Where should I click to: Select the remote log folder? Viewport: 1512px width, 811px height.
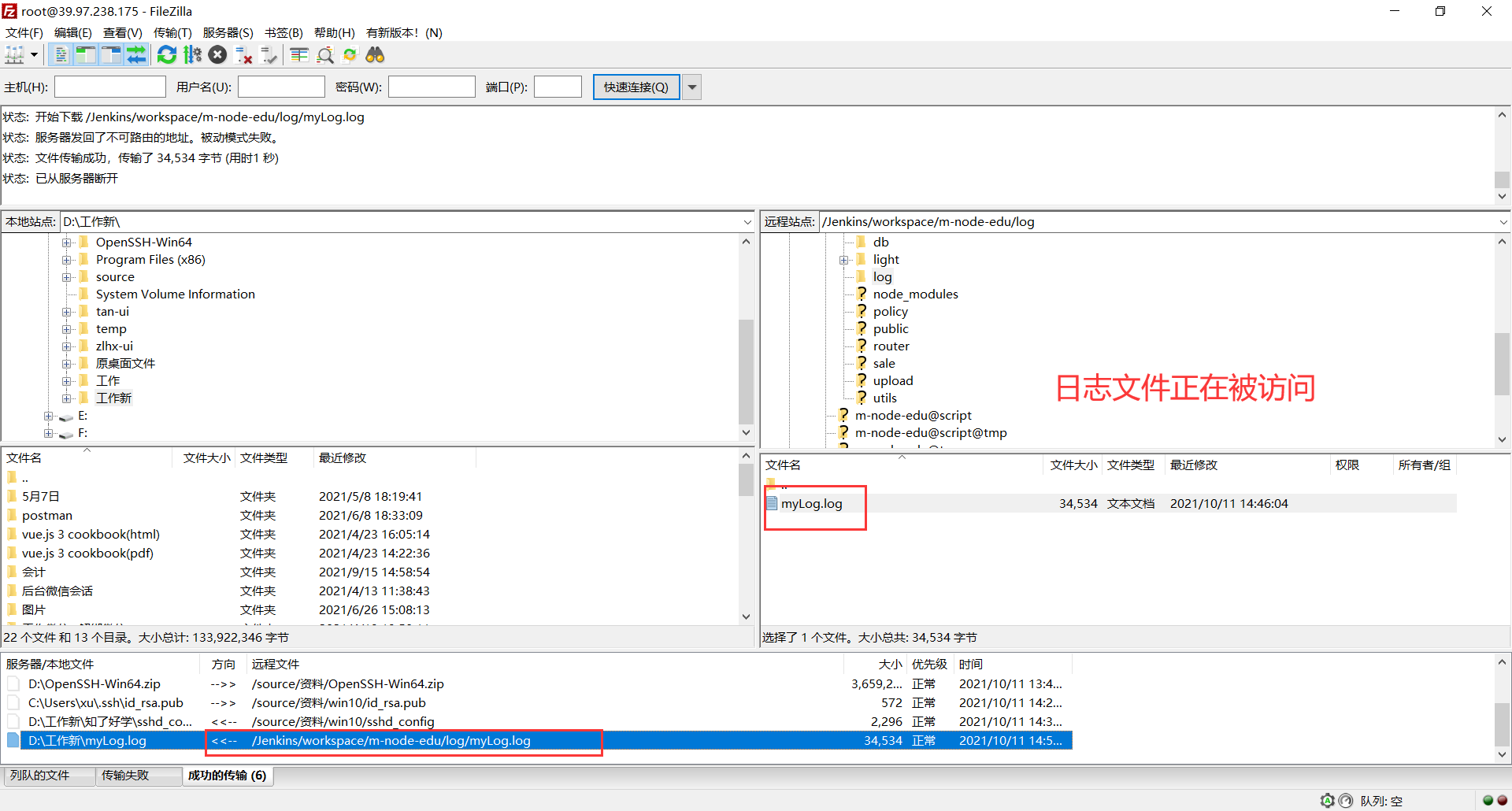[x=882, y=277]
